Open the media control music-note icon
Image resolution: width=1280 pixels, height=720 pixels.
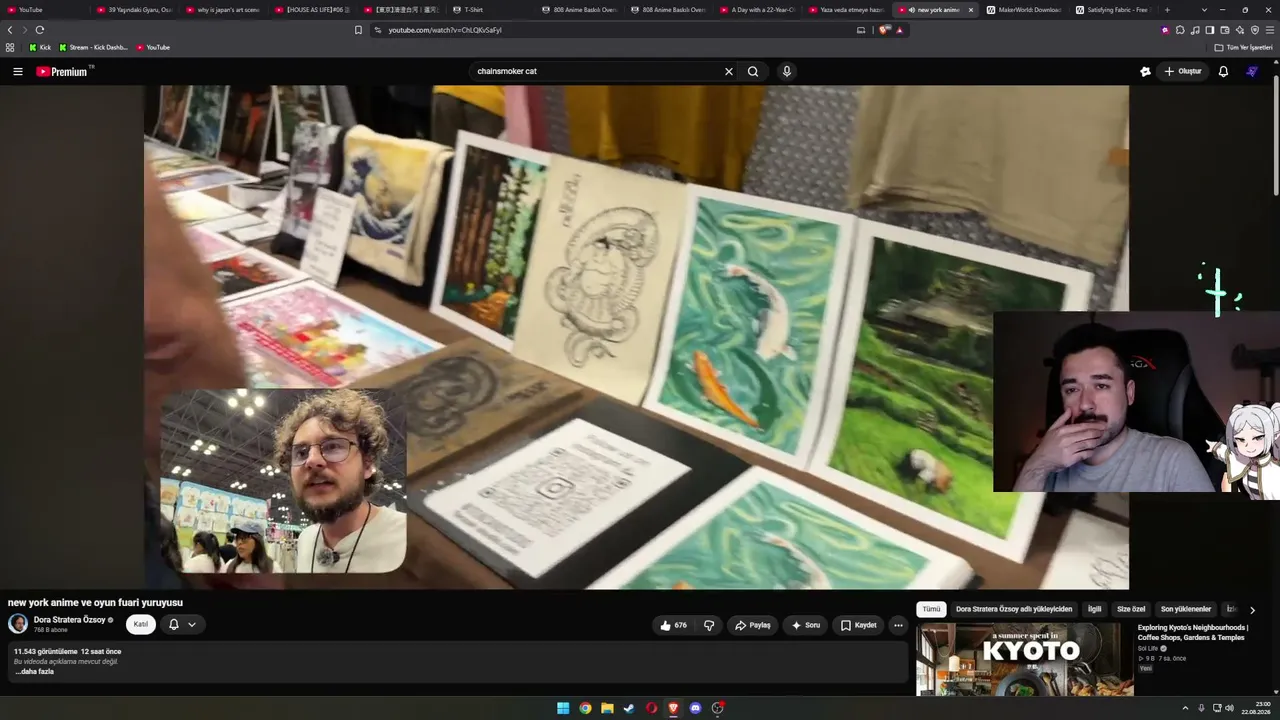(x=1195, y=30)
